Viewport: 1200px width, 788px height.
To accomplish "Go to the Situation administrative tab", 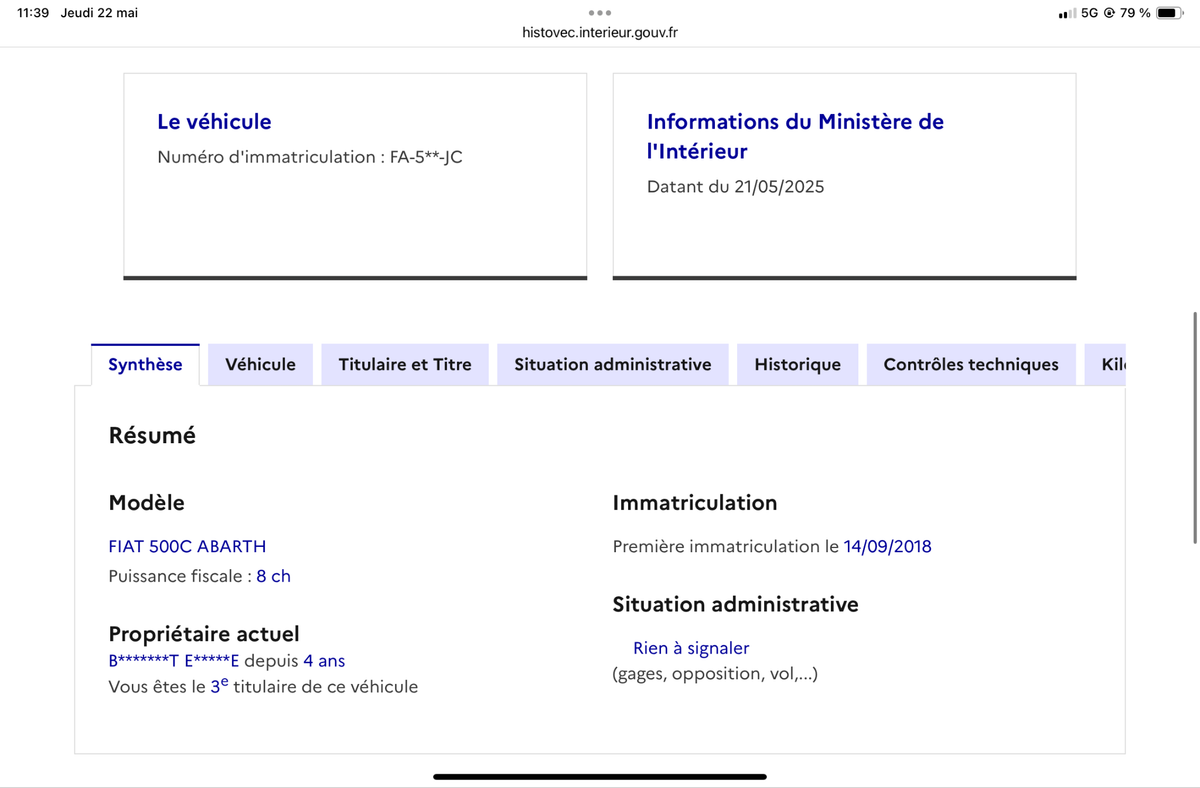I will coord(613,365).
